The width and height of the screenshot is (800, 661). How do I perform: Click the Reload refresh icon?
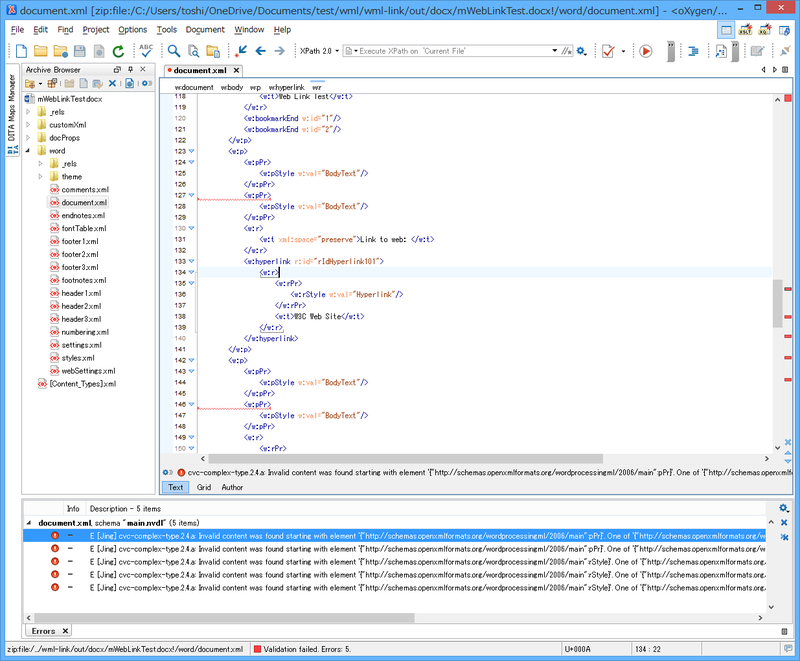pos(119,51)
